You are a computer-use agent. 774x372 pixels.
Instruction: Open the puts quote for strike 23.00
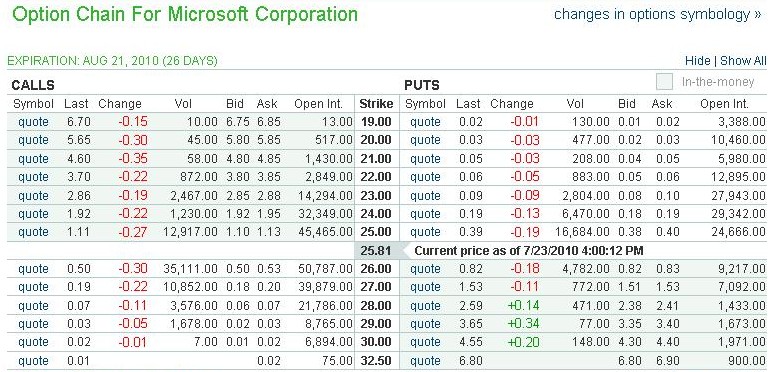425,196
